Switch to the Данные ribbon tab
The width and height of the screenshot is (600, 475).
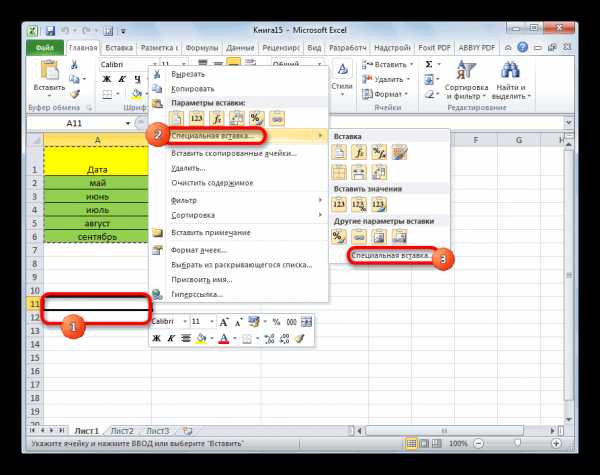(x=240, y=48)
